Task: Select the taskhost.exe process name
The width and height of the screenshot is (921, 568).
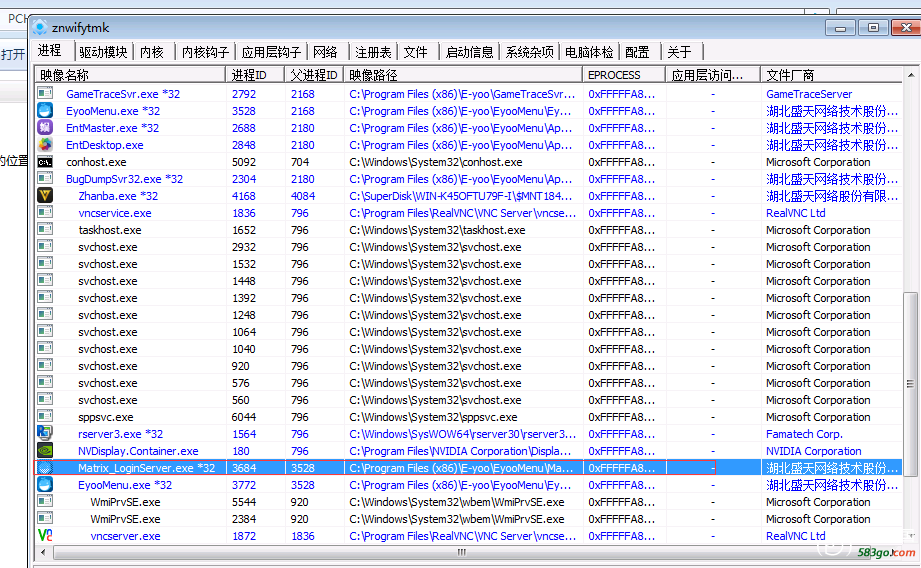Action: (x=110, y=230)
